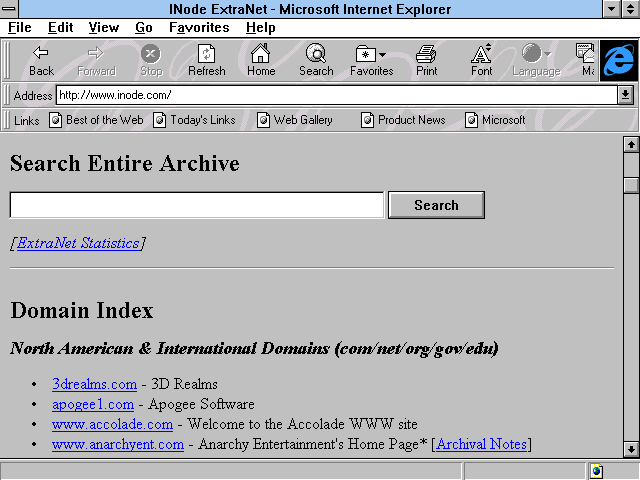Image resolution: width=640 pixels, height=480 pixels.
Task: Click the Links bar label
Action: tap(27, 121)
